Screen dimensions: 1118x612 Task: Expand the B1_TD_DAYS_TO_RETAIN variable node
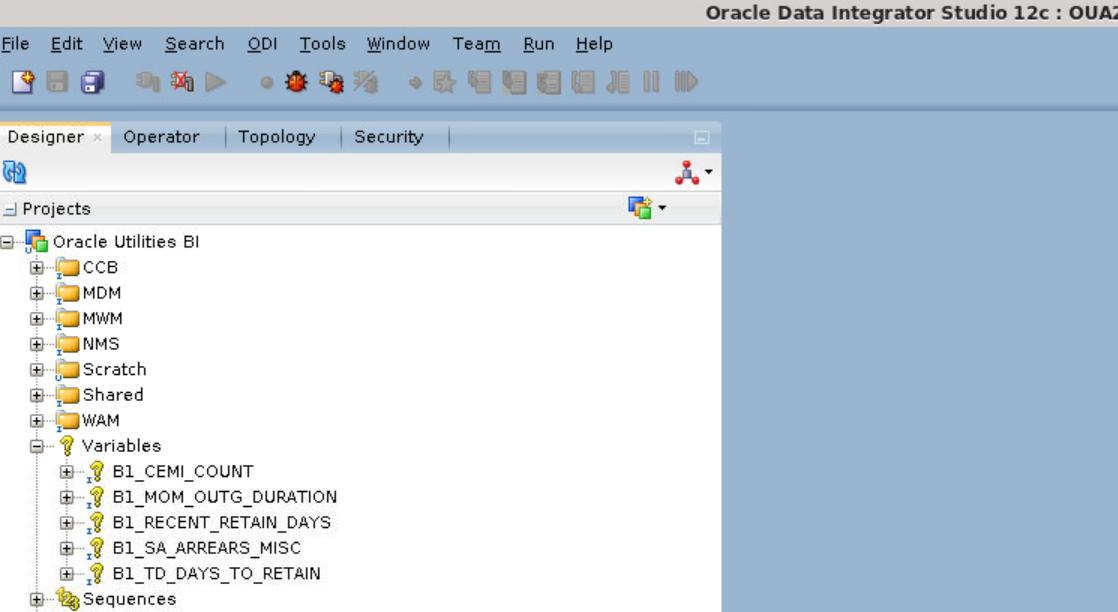coord(67,573)
